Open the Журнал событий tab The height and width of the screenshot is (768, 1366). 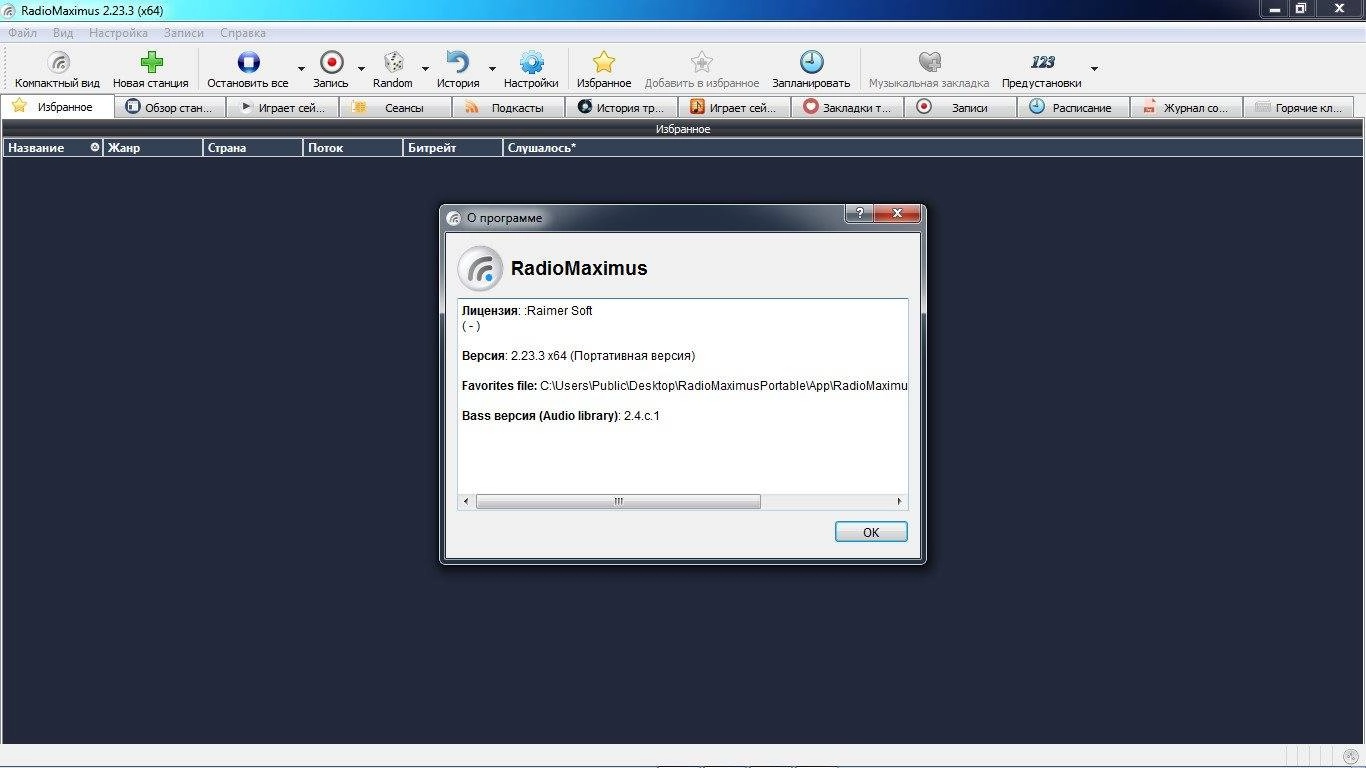point(1187,107)
